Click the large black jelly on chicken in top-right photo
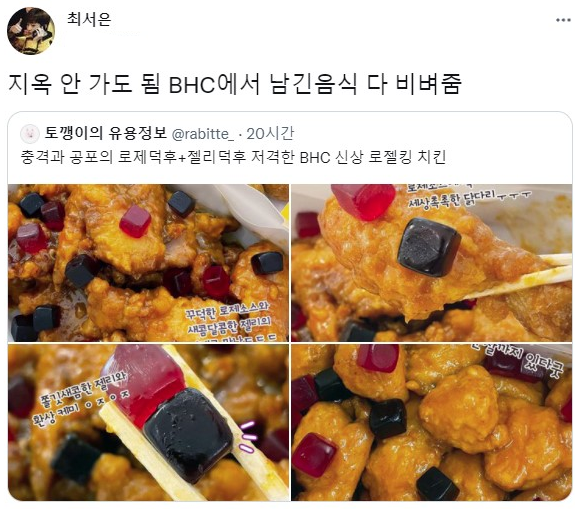Viewport: 575px width, 509px height. [x=428, y=247]
